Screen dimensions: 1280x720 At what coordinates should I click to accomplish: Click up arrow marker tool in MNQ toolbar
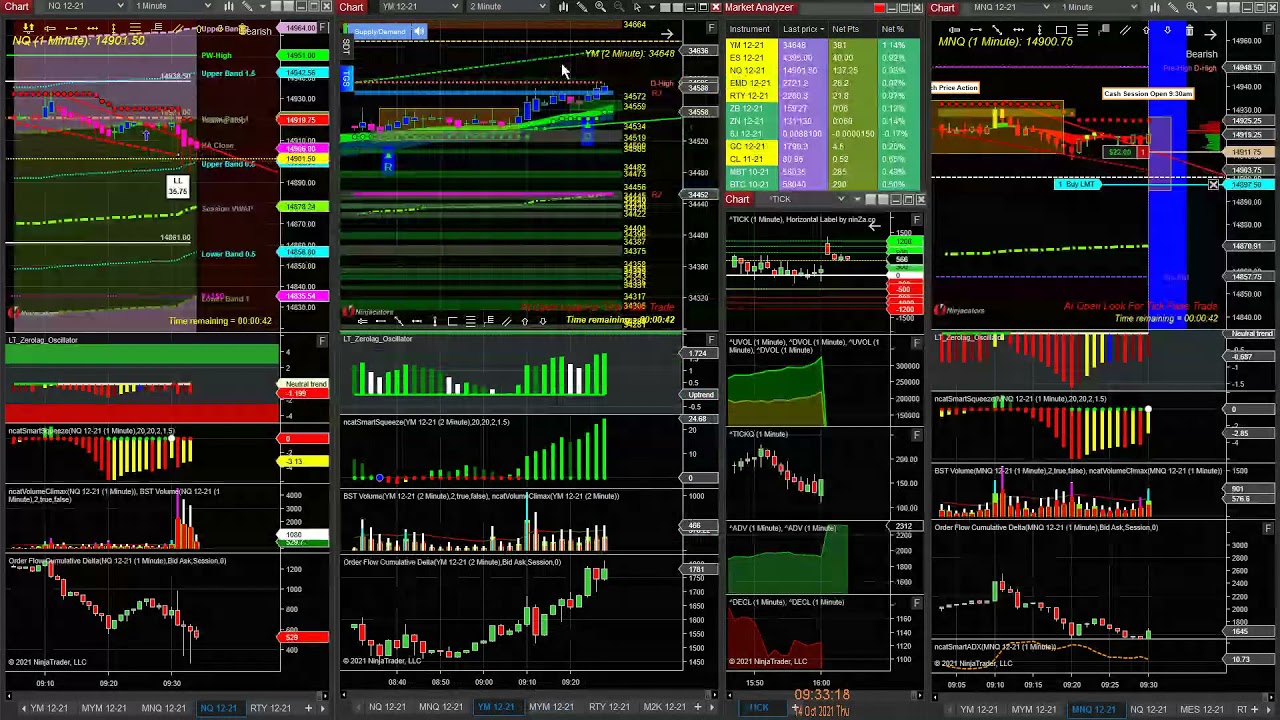(1146, 30)
